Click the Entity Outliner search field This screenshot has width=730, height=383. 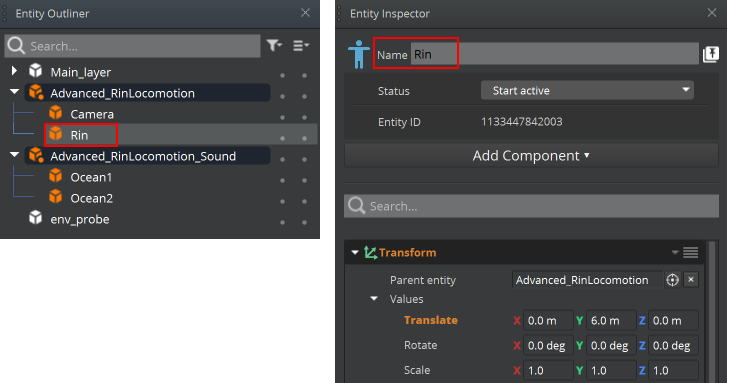point(132,46)
